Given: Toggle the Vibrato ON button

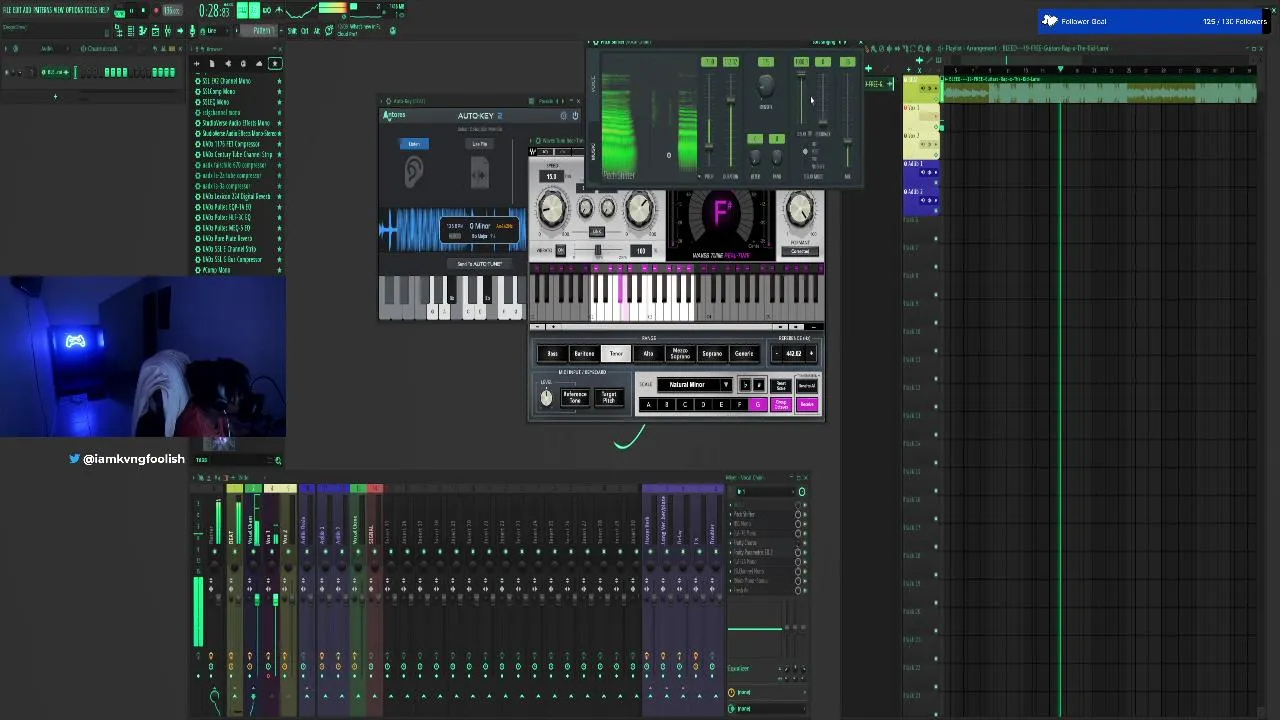Looking at the screenshot, I should click(x=561, y=251).
